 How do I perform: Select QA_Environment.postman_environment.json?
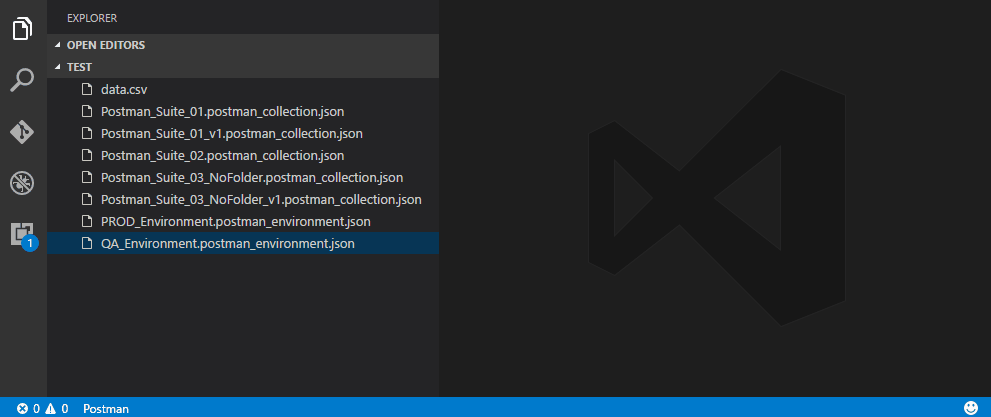pyautogui.click(x=243, y=243)
